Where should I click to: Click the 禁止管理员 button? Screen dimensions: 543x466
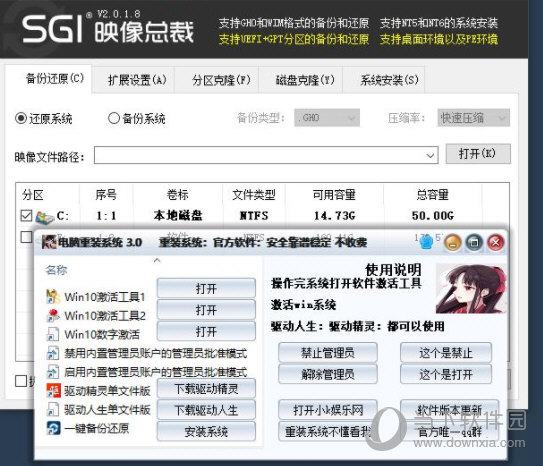[x=328, y=353]
